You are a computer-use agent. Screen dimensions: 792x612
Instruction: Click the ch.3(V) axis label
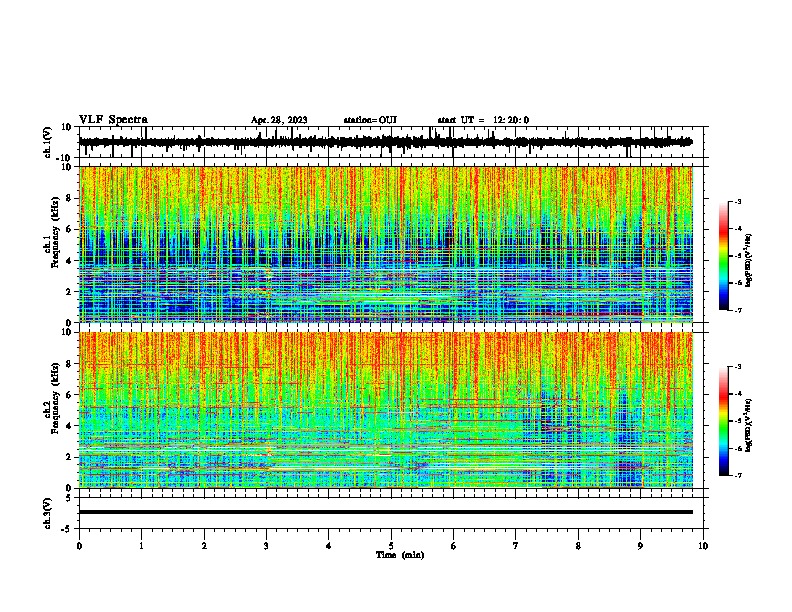pos(48,513)
